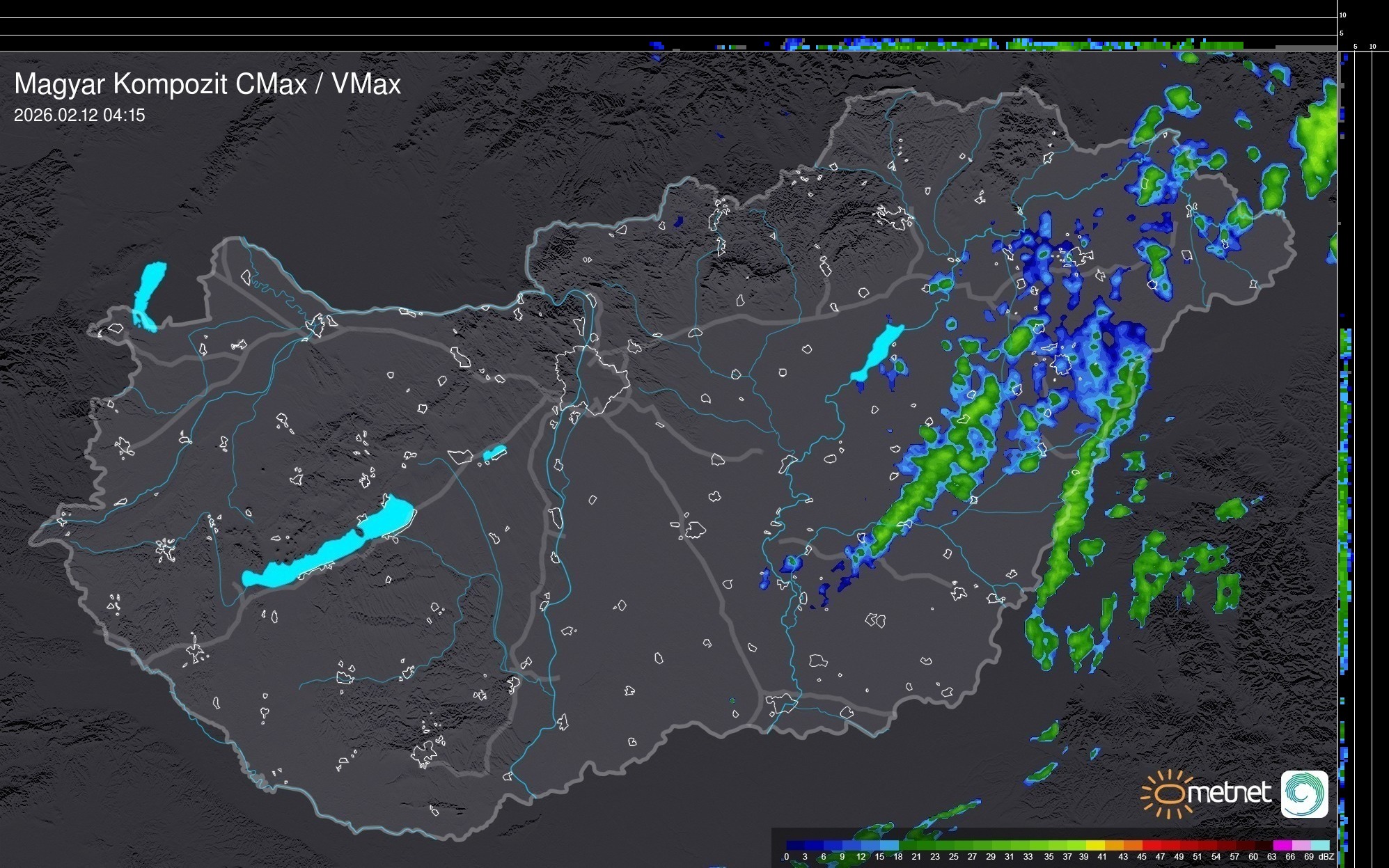Click the magenta 63 dBZ swatch
The width and height of the screenshot is (1389, 868).
coord(1281,845)
